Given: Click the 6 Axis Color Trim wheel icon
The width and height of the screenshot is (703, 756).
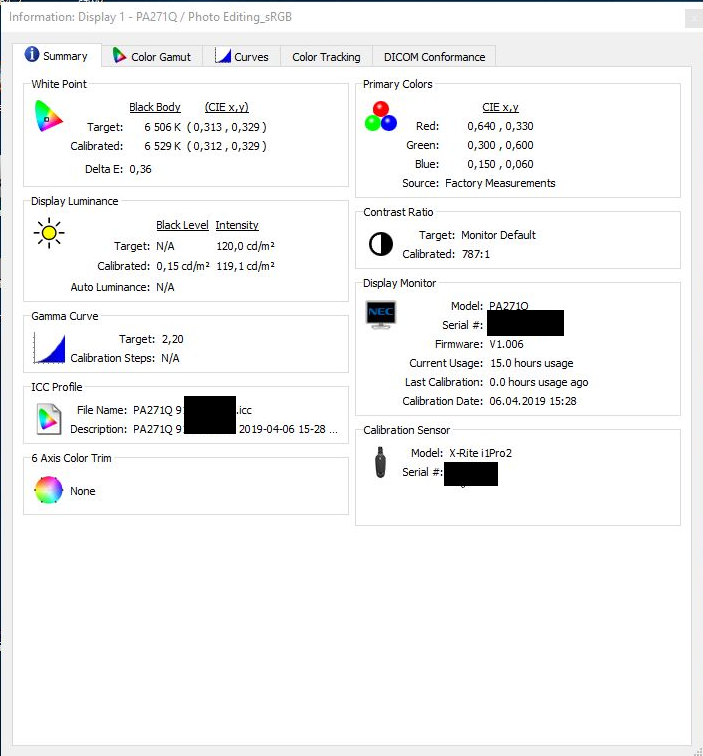Looking at the screenshot, I should point(48,490).
